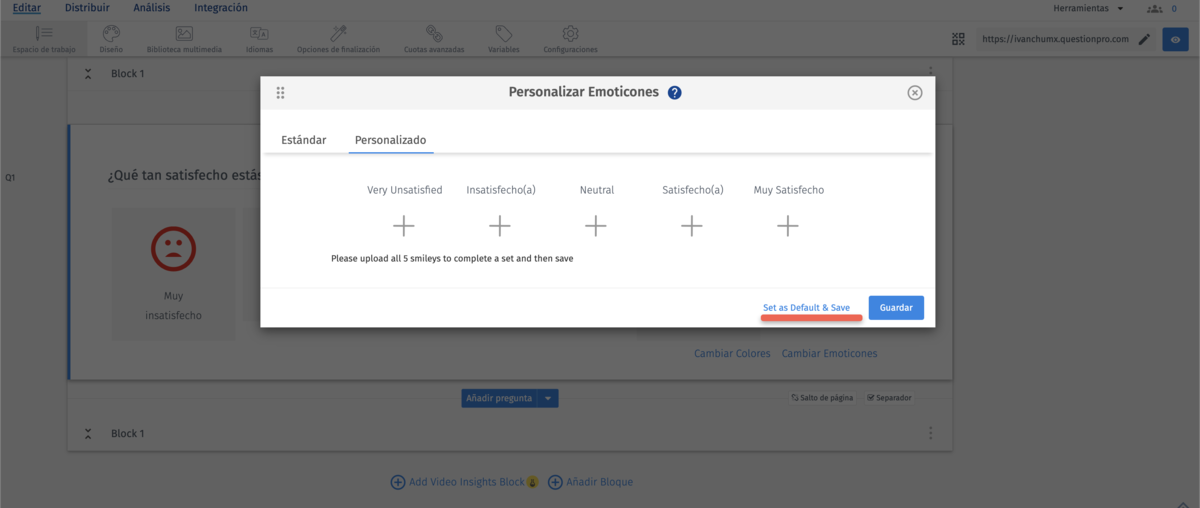Click the Variables tag icon
This screenshot has width=1200, height=508.
click(503, 34)
